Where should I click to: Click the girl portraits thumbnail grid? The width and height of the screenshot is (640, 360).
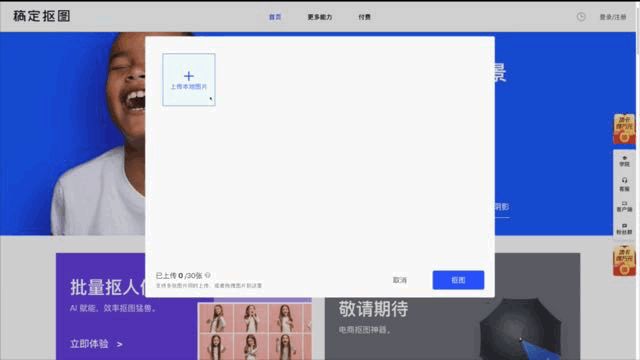[x=255, y=331]
